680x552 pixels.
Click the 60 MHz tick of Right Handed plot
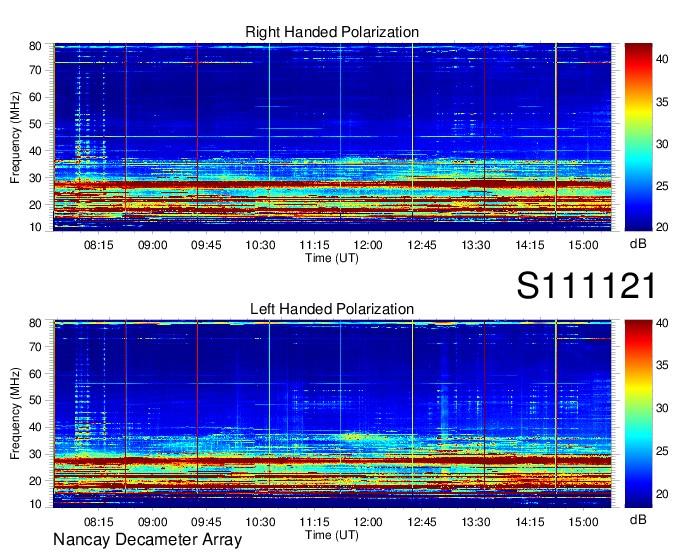[x=35, y=97]
